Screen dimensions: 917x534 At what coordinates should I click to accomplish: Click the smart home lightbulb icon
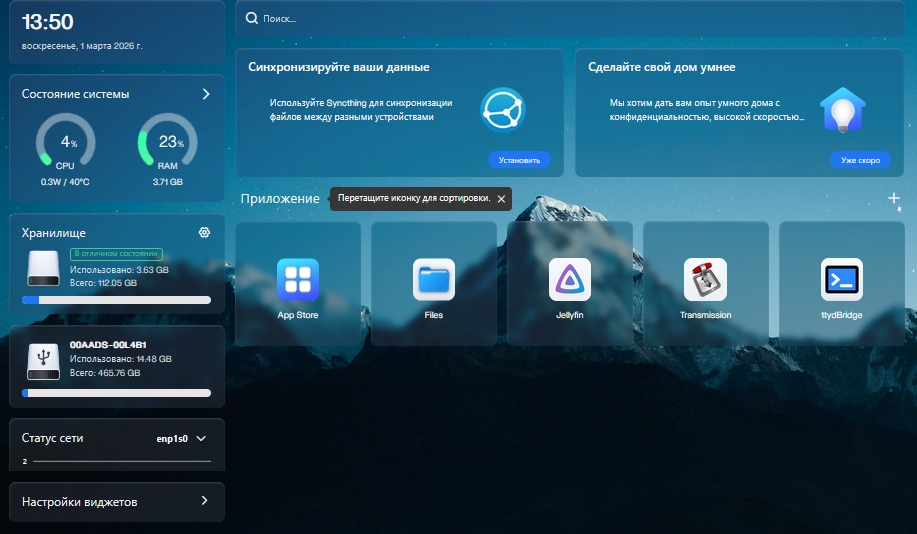coord(842,110)
